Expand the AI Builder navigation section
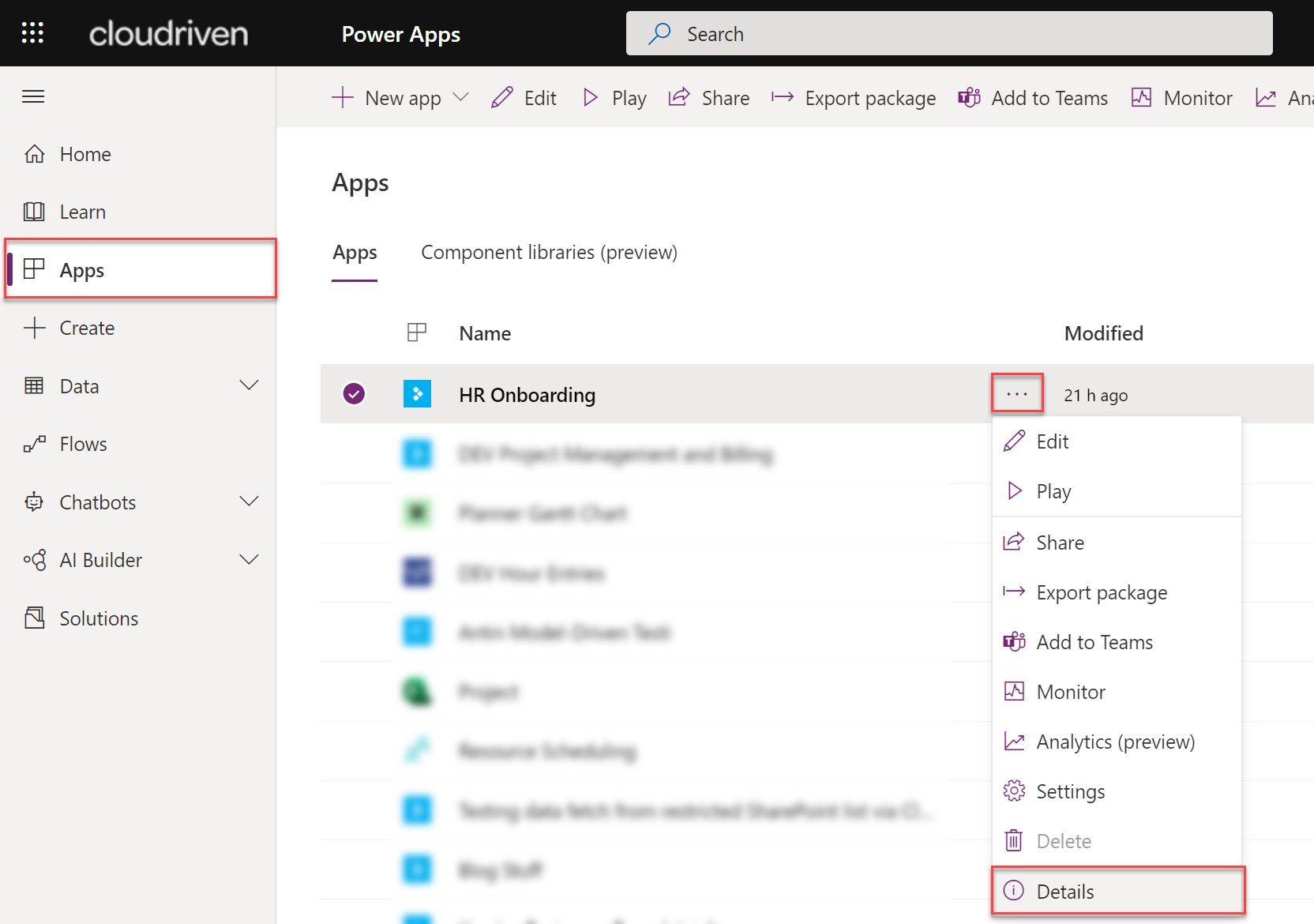Viewport: 1314px width, 924px height. [249, 560]
